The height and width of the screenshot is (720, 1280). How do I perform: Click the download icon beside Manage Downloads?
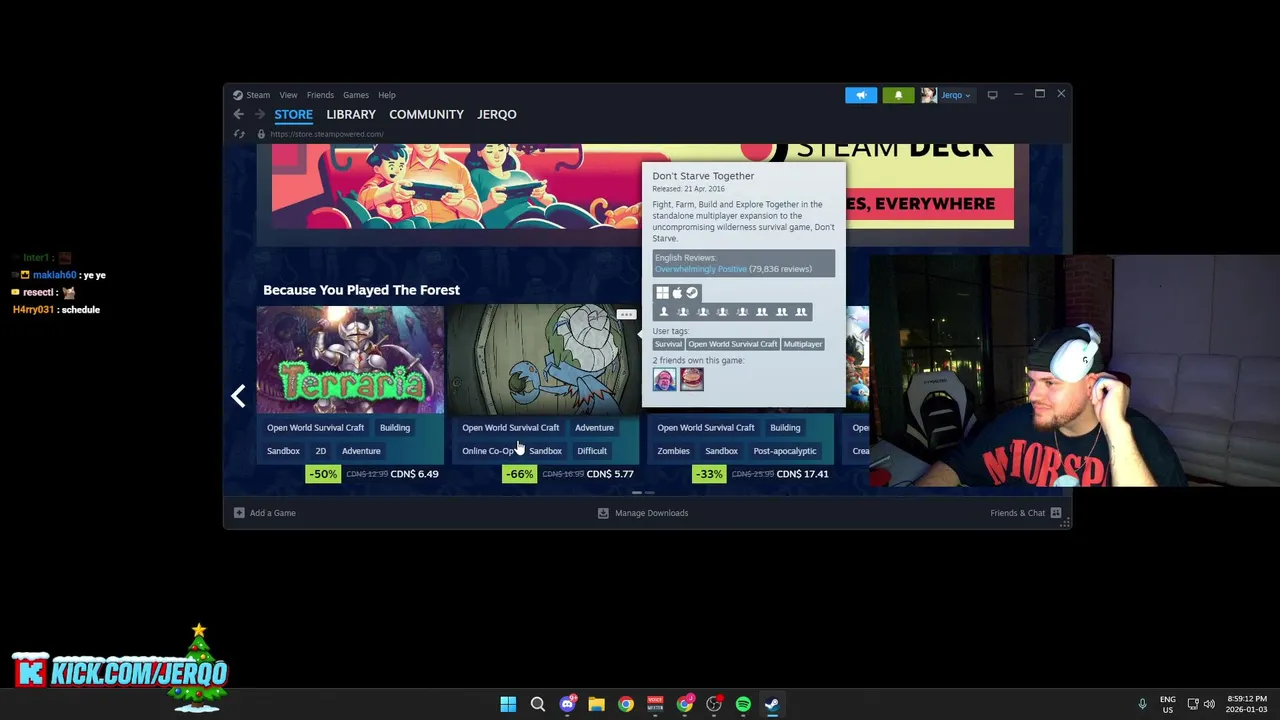(x=603, y=513)
